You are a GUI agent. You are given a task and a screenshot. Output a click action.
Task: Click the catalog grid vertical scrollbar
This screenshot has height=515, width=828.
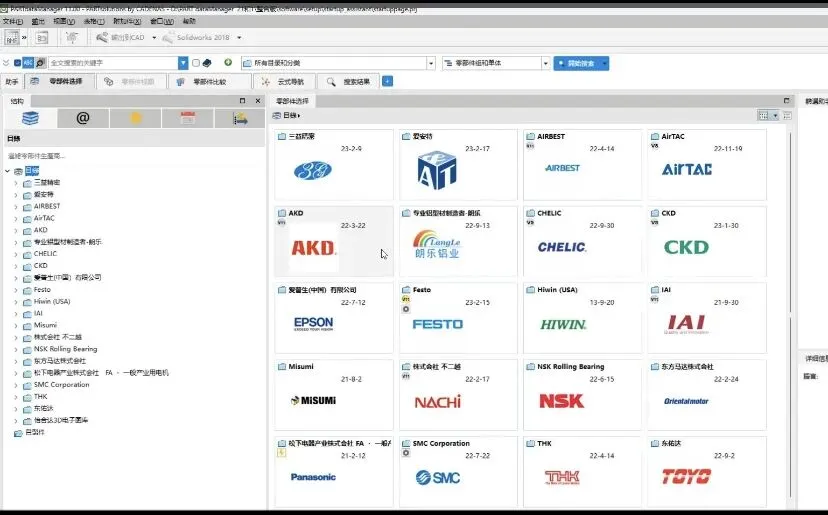click(791, 314)
